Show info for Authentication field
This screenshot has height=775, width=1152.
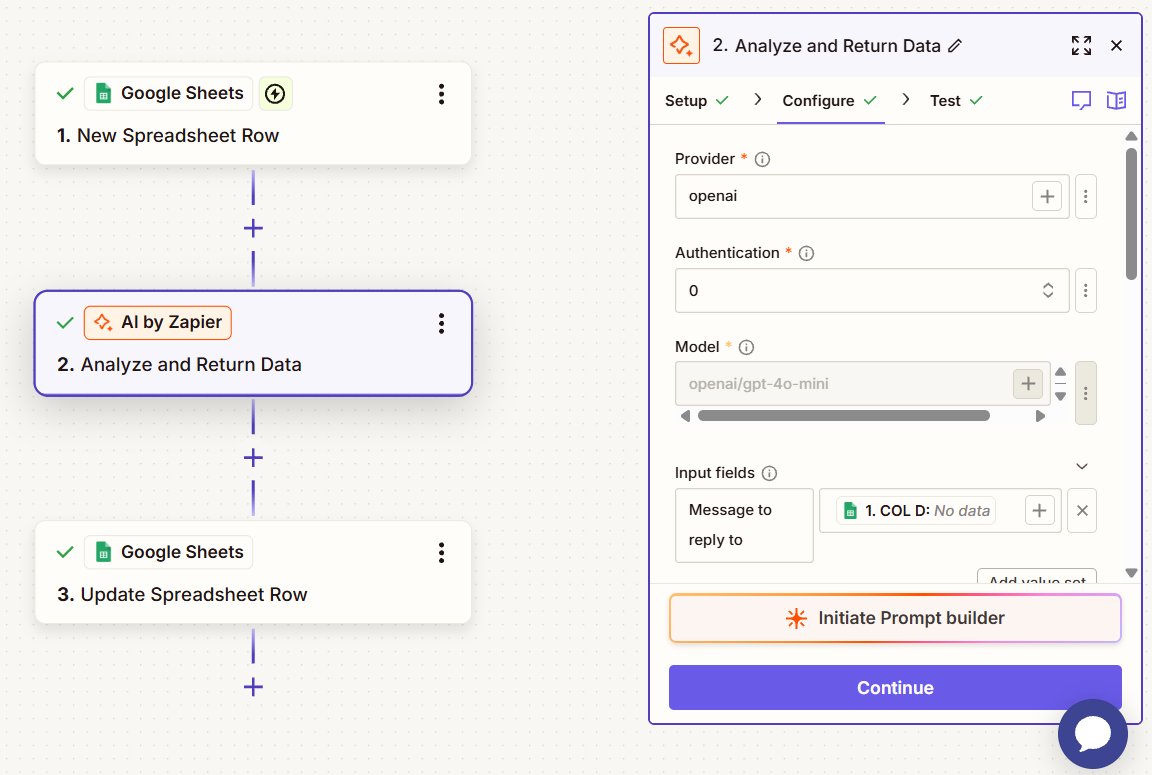pos(807,253)
